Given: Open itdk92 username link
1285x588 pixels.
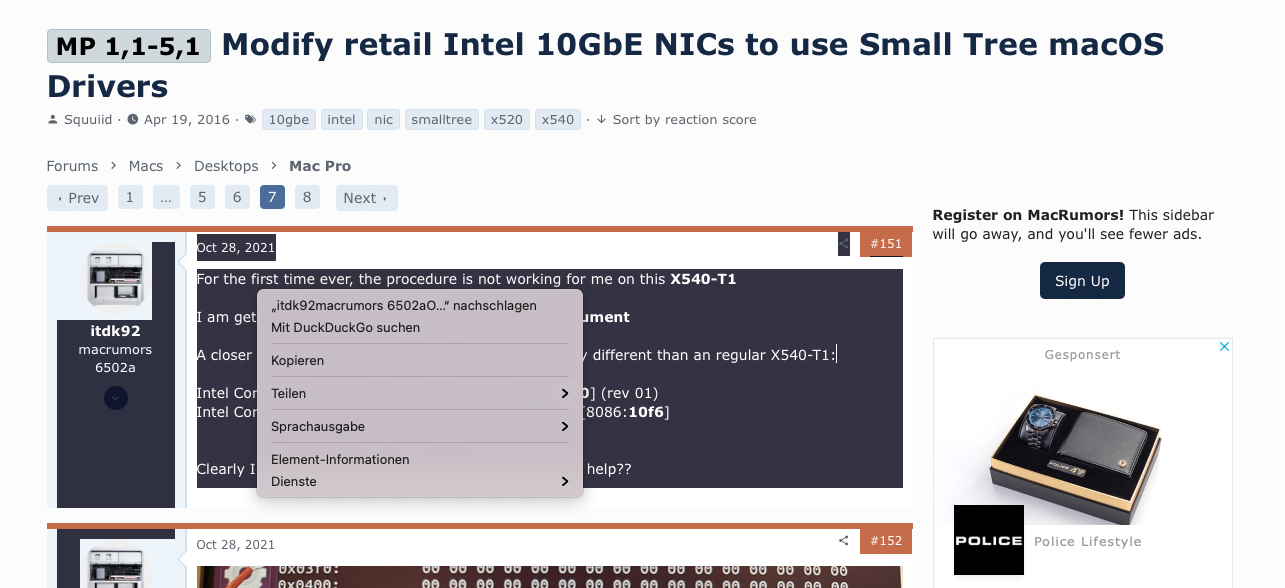Looking at the screenshot, I should click(116, 331).
